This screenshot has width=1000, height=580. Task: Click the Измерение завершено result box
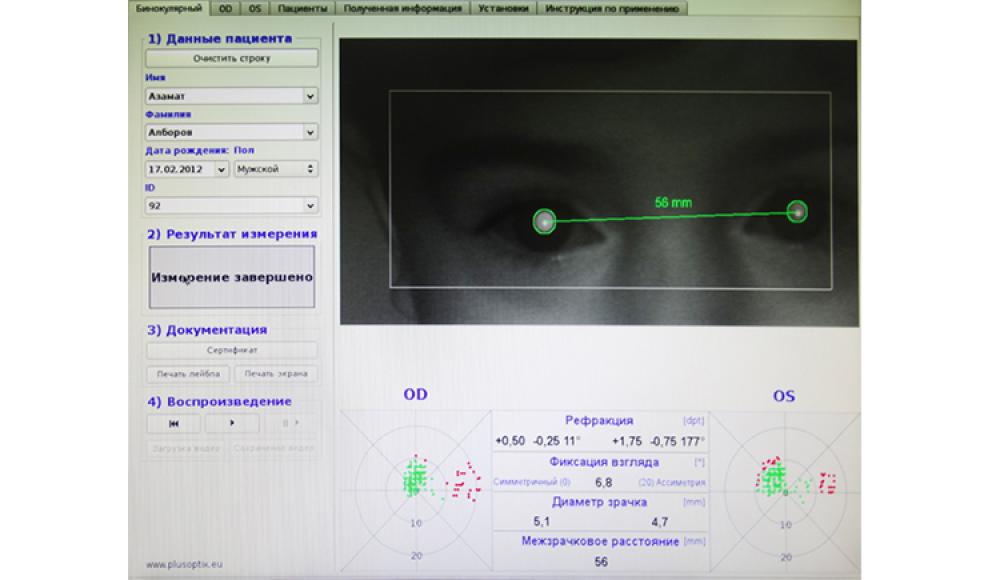pos(232,277)
